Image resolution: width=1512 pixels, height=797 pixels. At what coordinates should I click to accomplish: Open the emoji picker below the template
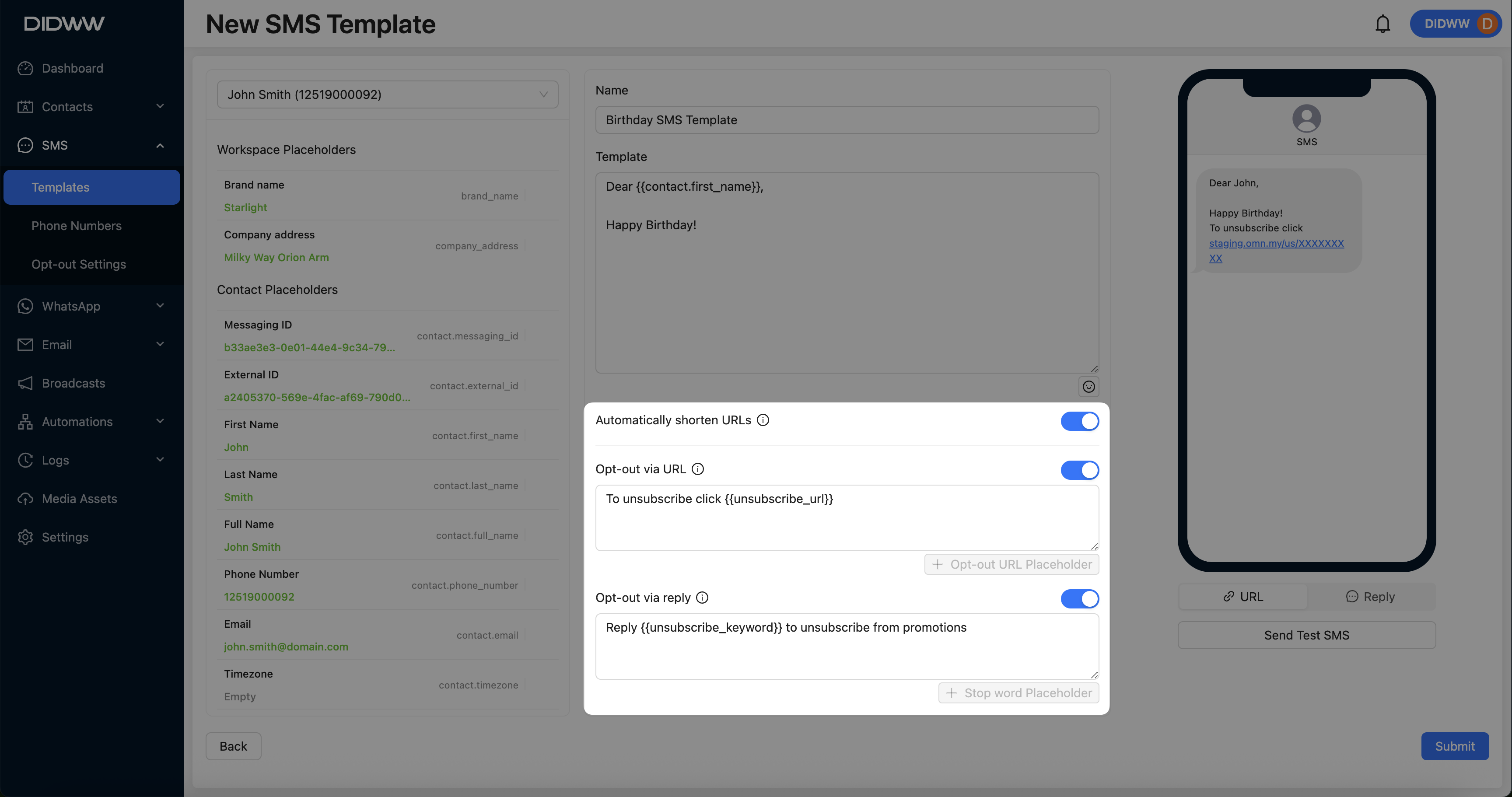click(1088, 387)
